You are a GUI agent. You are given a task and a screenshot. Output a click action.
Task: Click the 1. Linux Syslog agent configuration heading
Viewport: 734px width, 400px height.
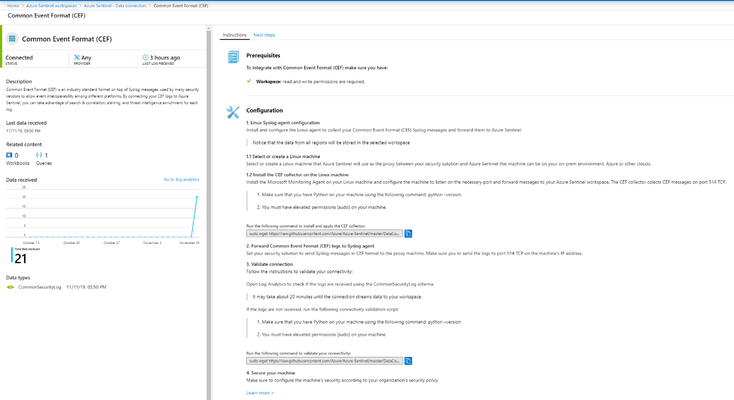283,123
